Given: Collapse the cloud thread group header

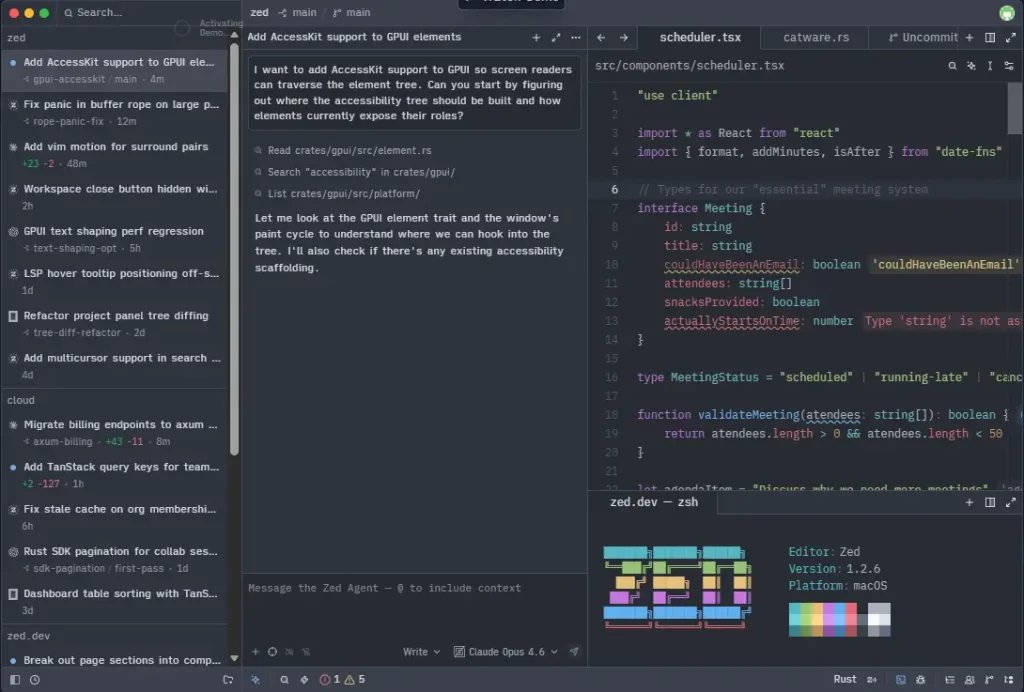Looking at the screenshot, I should click(114, 400).
